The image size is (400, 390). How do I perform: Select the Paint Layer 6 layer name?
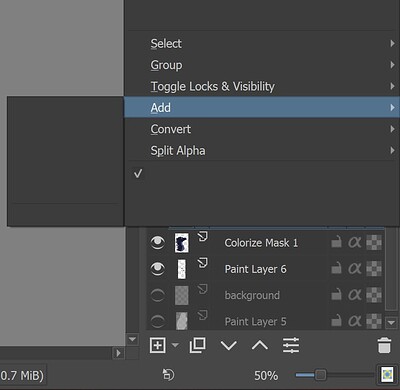click(x=255, y=269)
